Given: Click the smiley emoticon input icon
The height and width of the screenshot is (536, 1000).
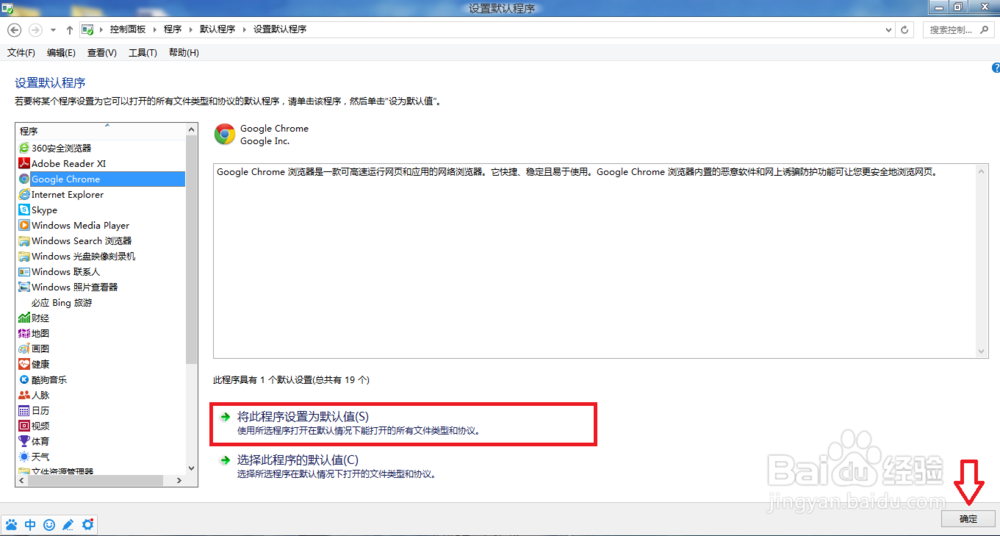Looking at the screenshot, I should [49, 525].
